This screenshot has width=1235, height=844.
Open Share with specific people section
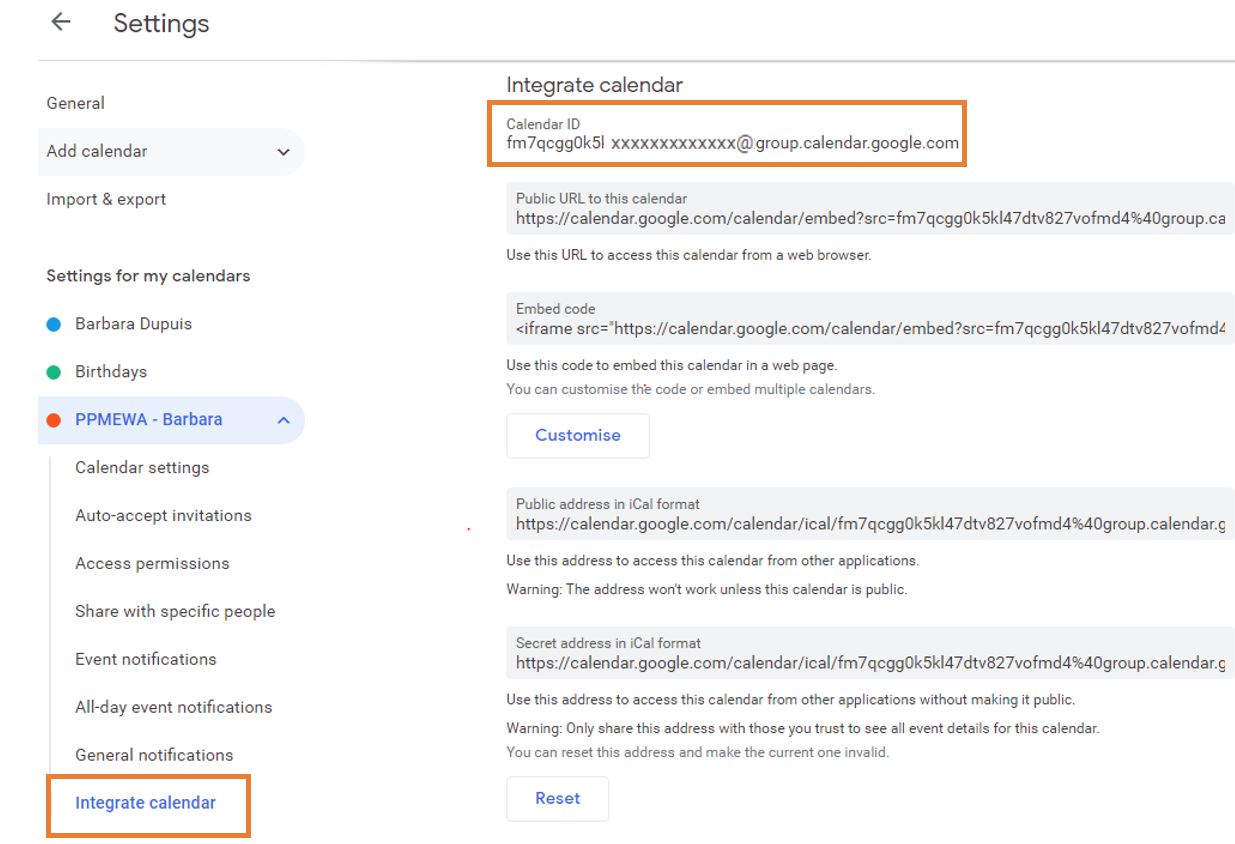[175, 612]
